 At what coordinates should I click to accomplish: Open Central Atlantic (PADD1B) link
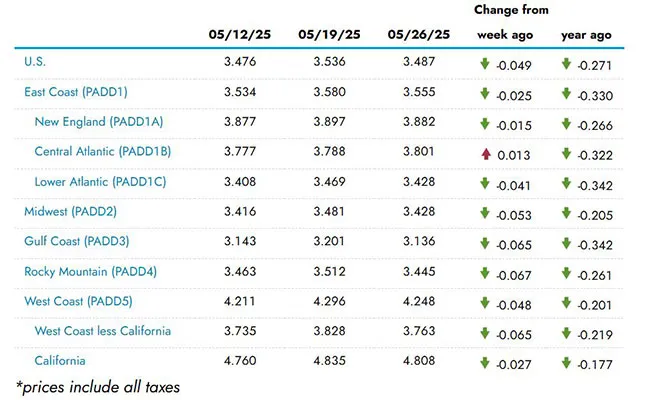(103, 151)
